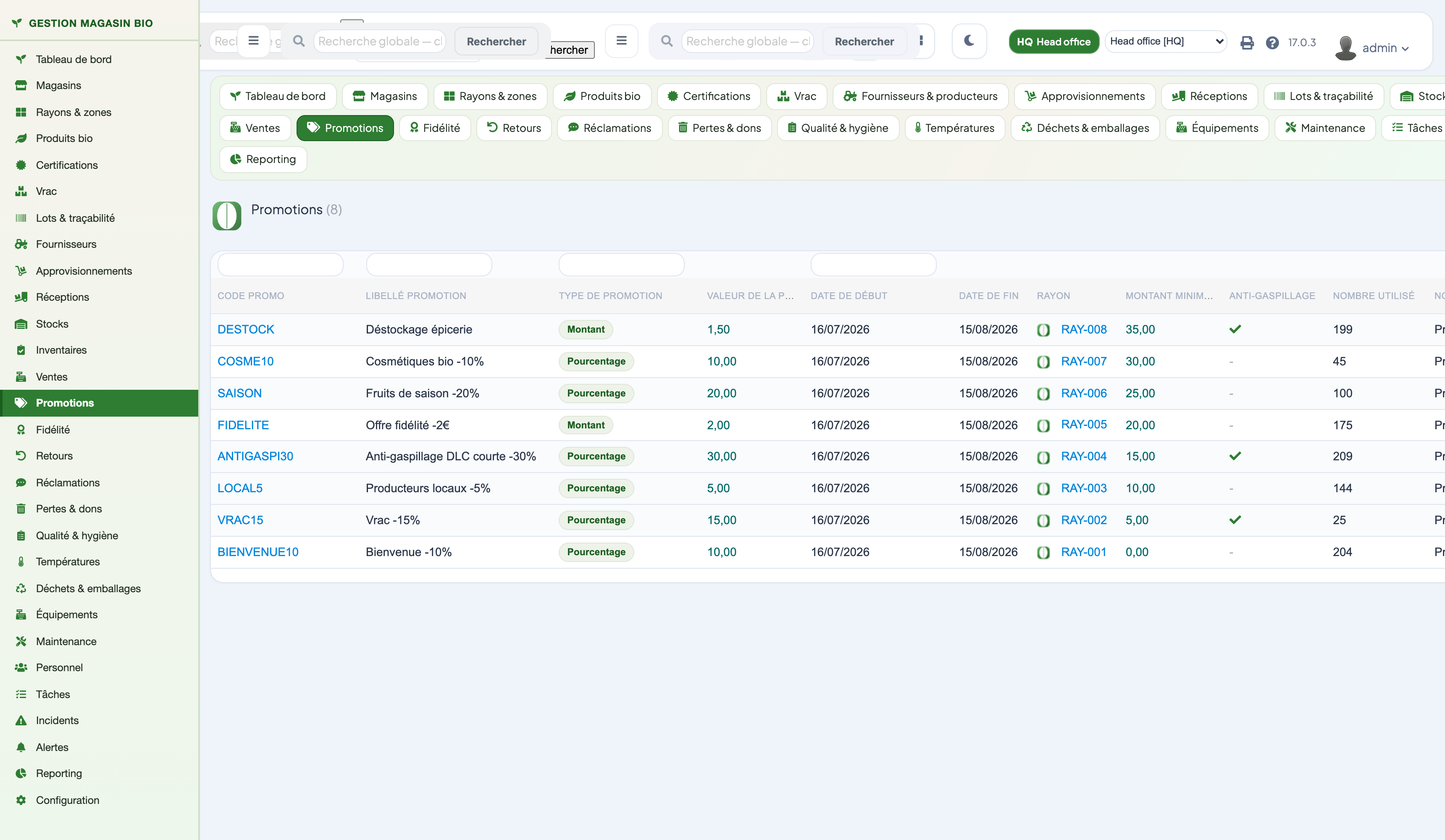Toggle anti-gaspillage check for ANTIGASPI30 row
This screenshot has width=1445, height=840.
click(1235, 456)
